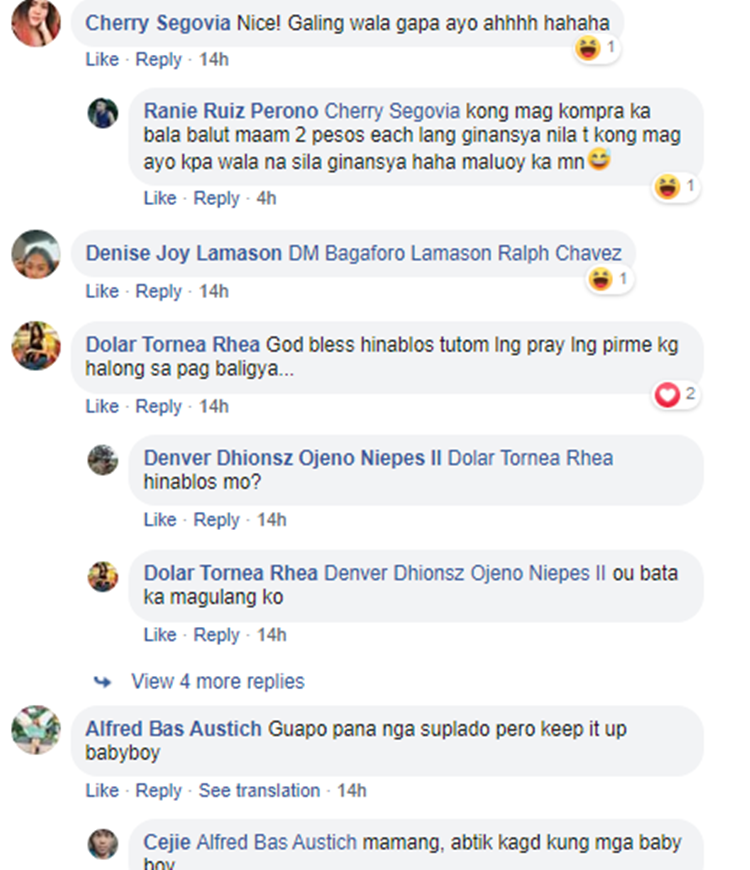Image resolution: width=750 pixels, height=870 pixels.
Task: Open Denise Joy Lamason's profile picture
Action: point(36,254)
